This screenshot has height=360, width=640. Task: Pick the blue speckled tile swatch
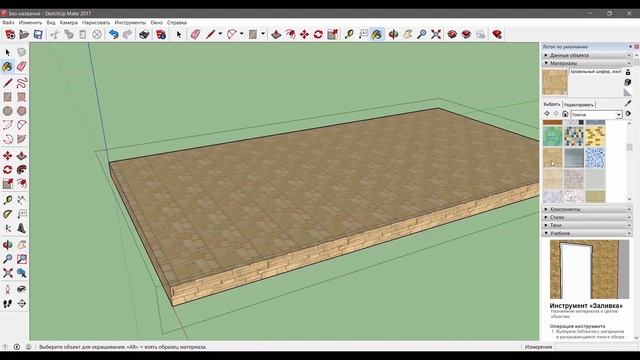pyautogui.click(x=595, y=158)
